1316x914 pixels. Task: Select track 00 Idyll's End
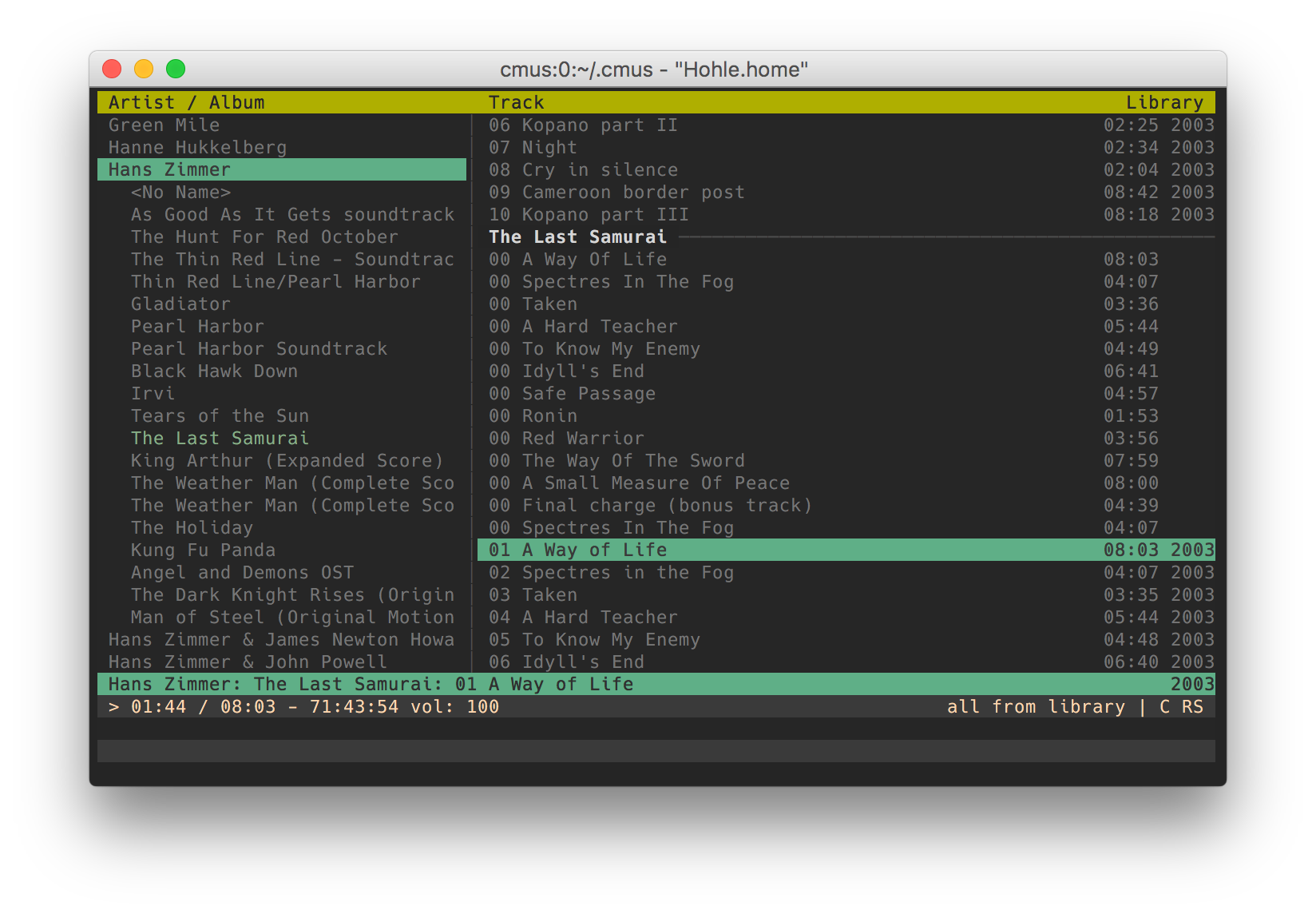(x=846, y=371)
